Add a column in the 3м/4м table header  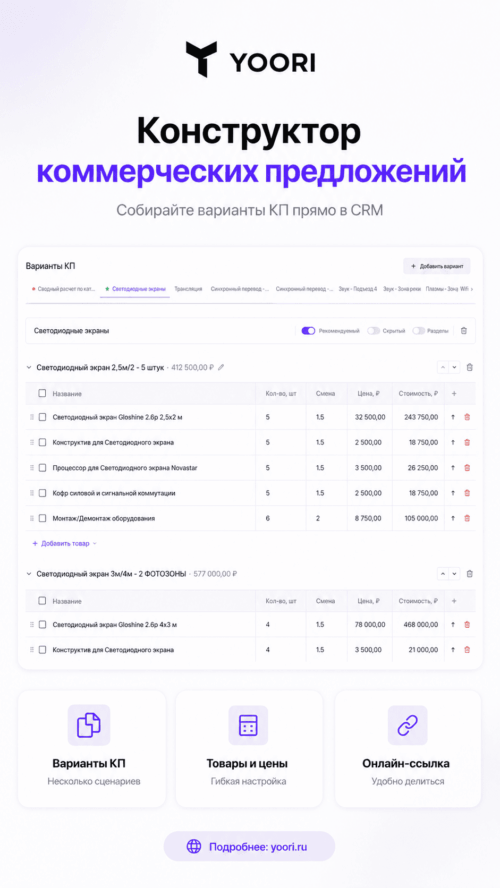454,601
